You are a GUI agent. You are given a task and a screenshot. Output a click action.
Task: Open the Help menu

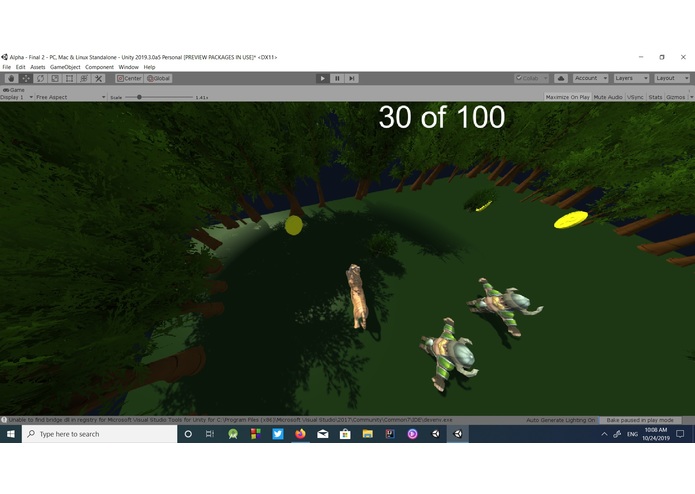(x=149, y=67)
